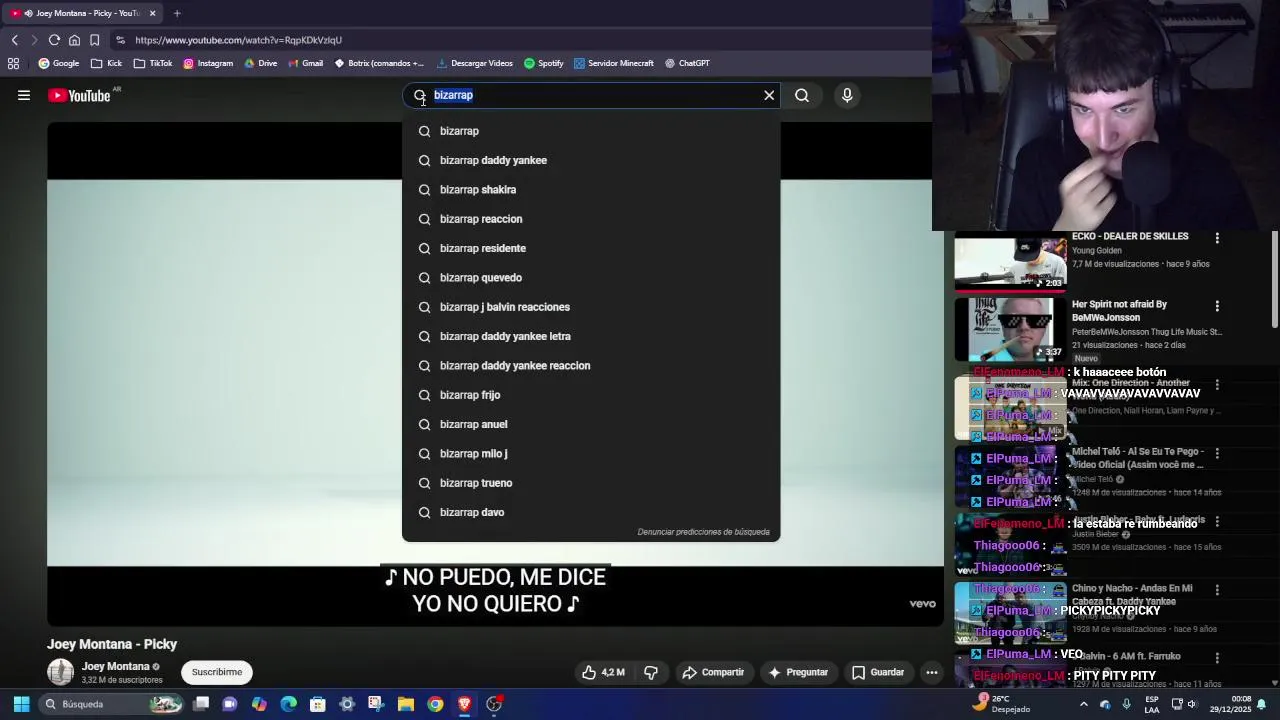The image size is (1280, 720).
Task: Open ECKO - DEALER DE SKILLES thumbnail
Action: [x=1010, y=261]
